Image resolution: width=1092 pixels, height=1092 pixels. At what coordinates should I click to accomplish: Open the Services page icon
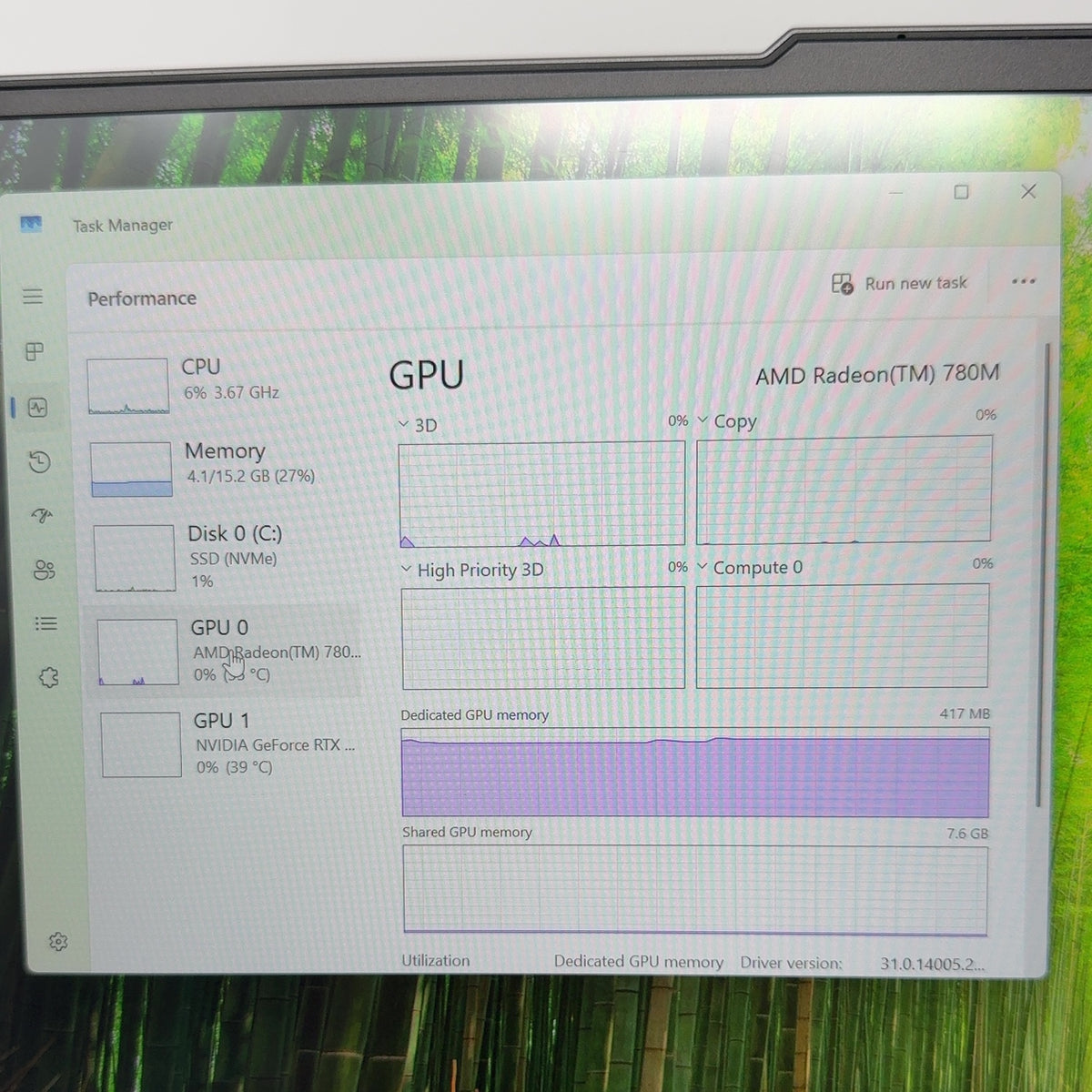(x=48, y=677)
